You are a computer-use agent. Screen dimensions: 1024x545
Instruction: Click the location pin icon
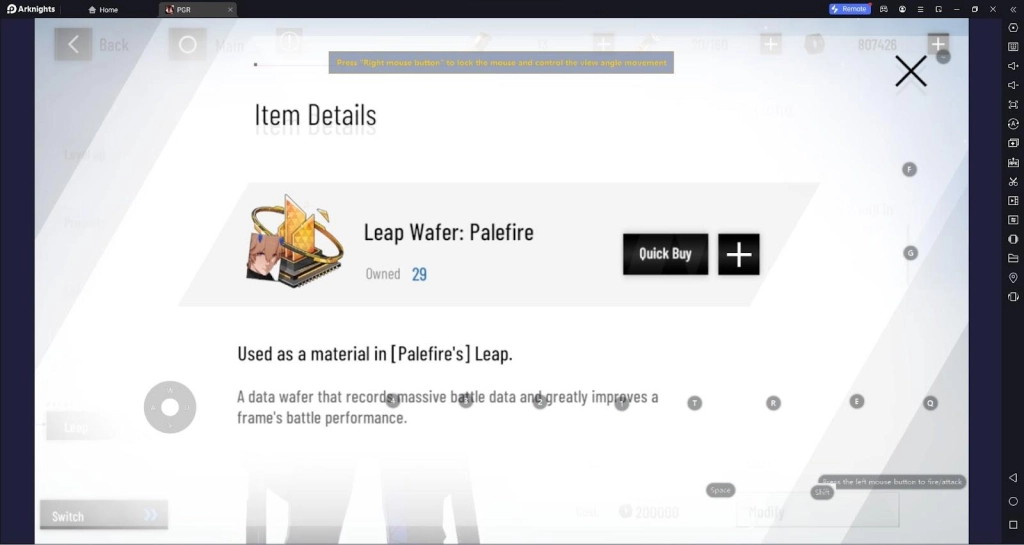coord(1013,277)
